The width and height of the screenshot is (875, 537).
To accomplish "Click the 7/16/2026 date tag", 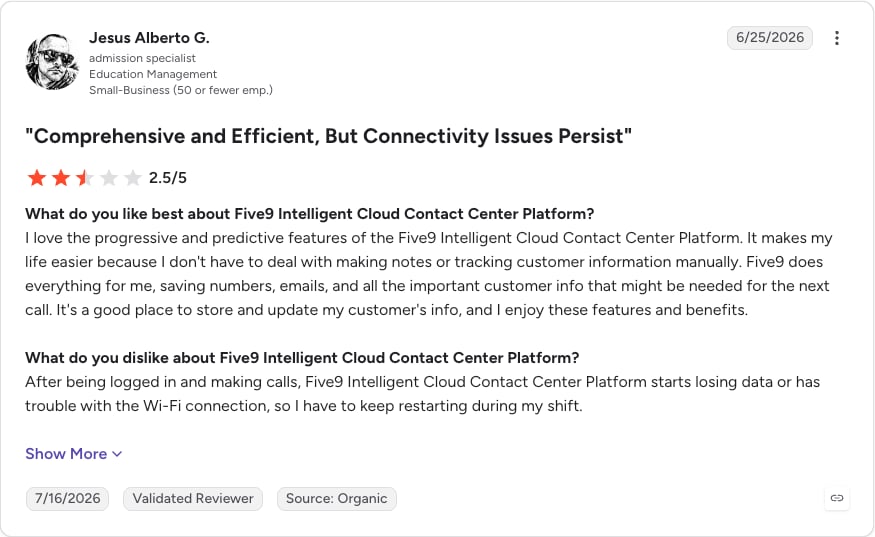I will [68, 498].
